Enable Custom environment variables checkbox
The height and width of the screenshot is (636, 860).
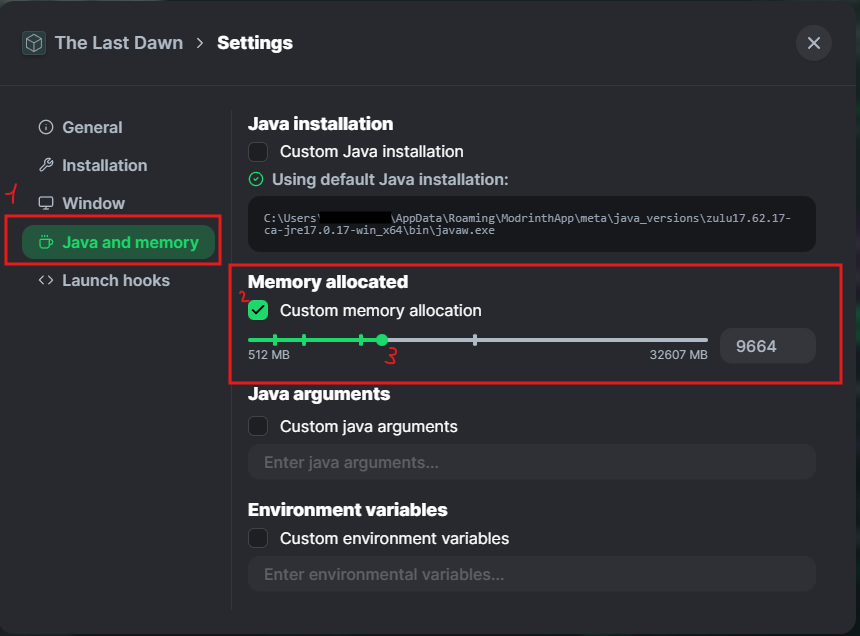[x=258, y=538]
